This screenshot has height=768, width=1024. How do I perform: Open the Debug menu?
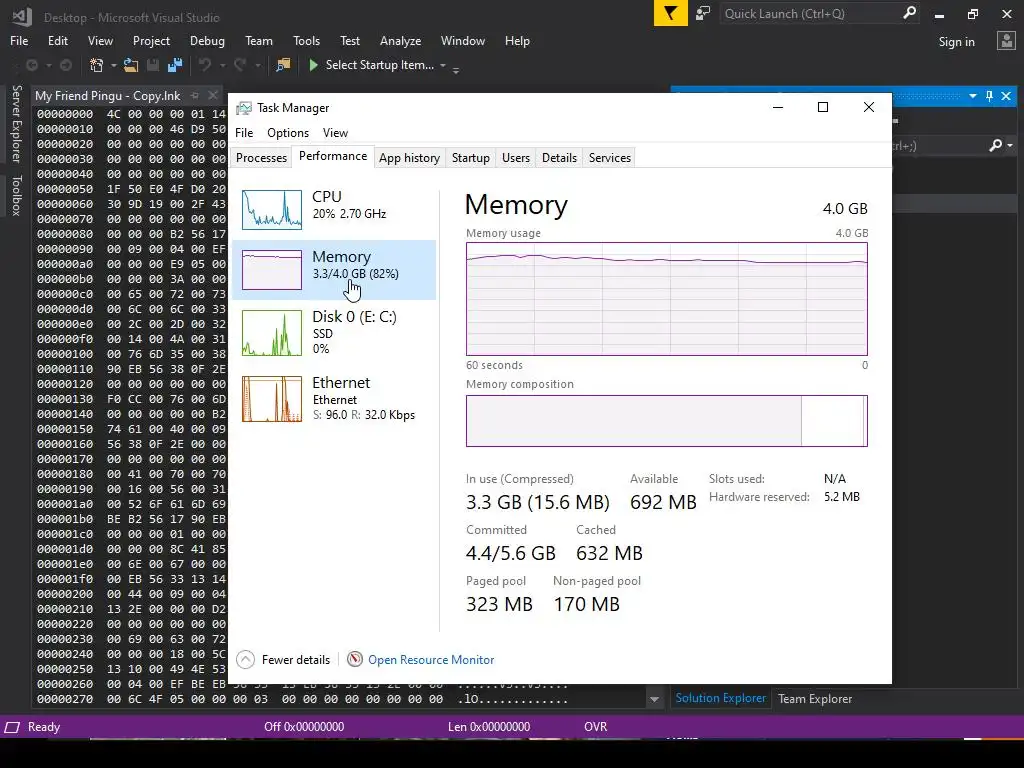(x=207, y=40)
